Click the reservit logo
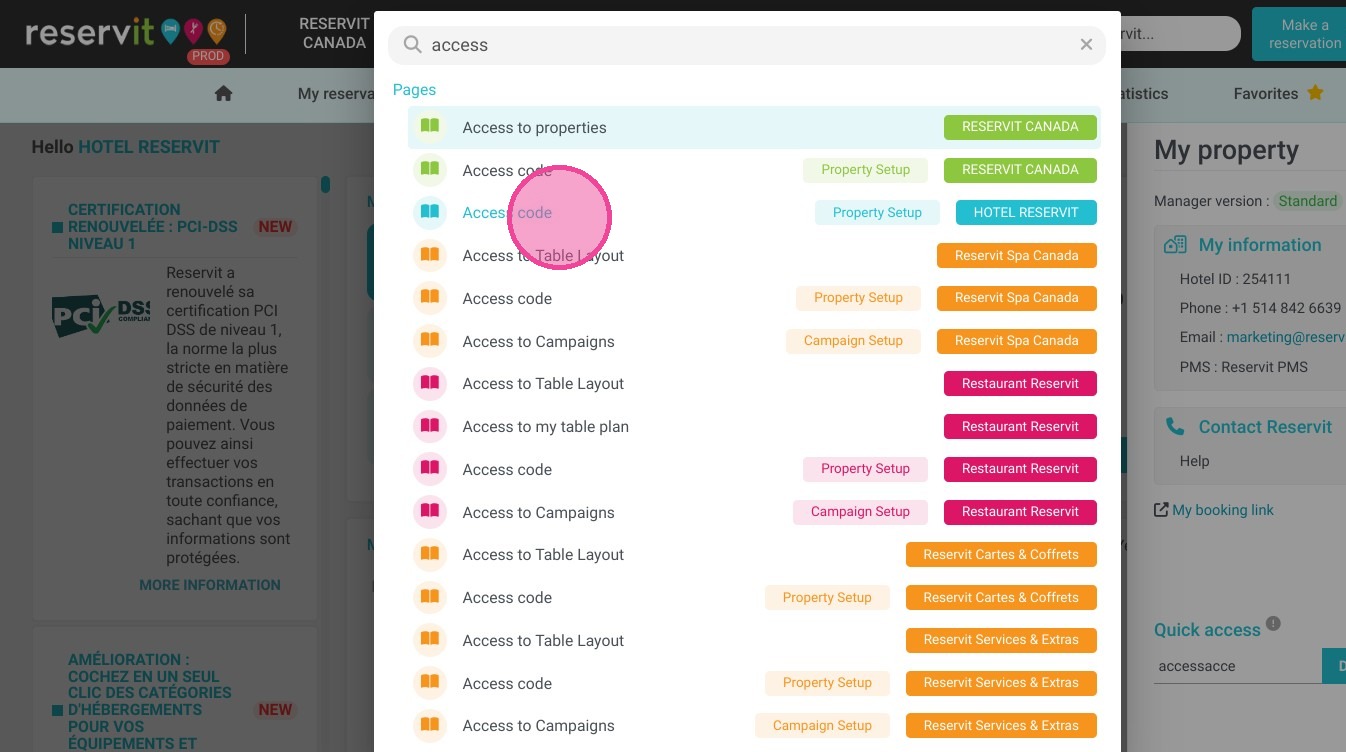This screenshot has width=1346, height=752. (x=125, y=34)
